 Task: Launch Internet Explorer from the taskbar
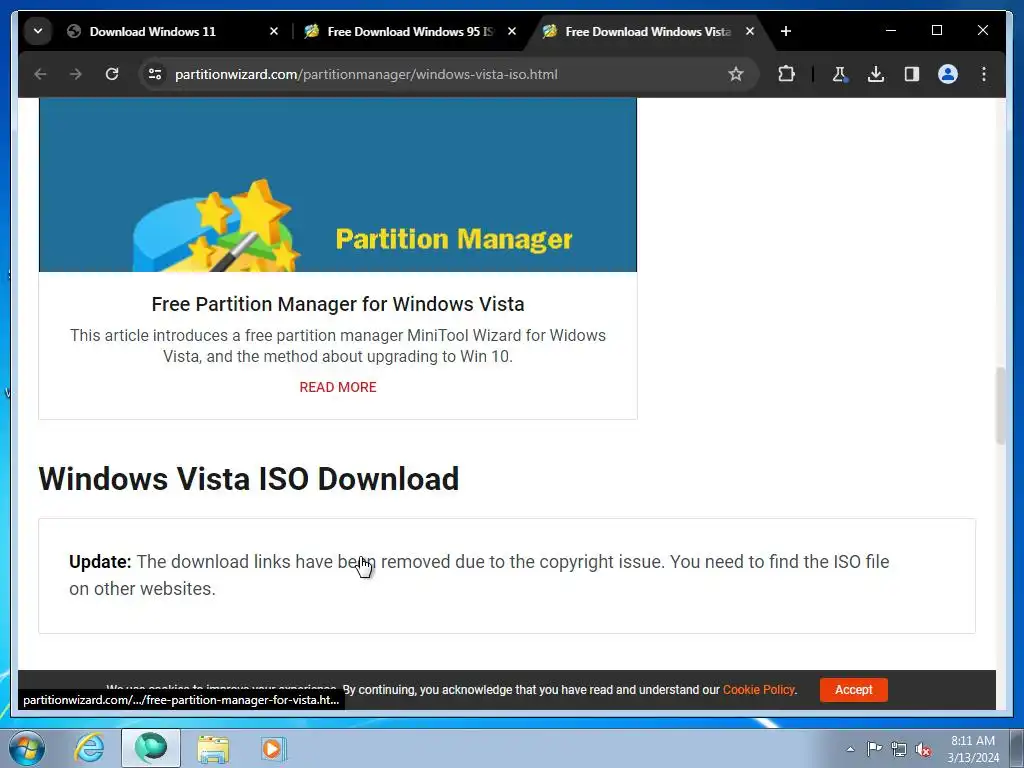tap(89, 748)
